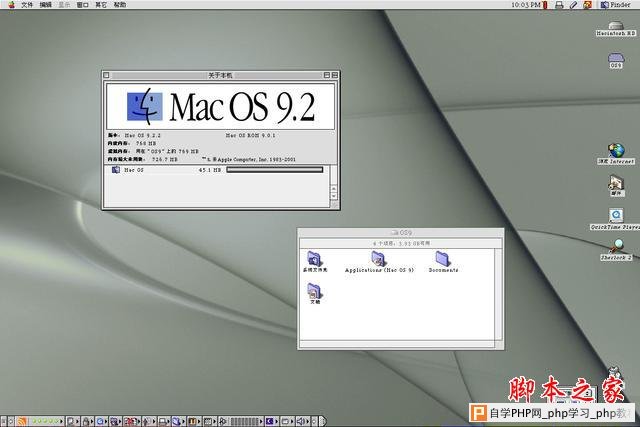Select the 文稿 folder in OS9 window

point(315,294)
